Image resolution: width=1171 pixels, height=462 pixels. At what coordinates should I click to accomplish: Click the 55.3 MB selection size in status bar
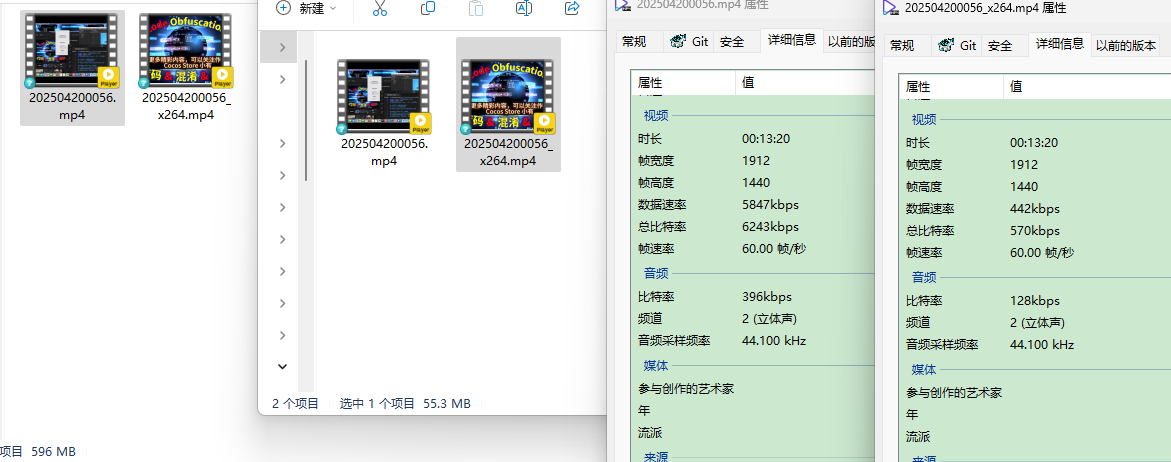click(447, 404)
